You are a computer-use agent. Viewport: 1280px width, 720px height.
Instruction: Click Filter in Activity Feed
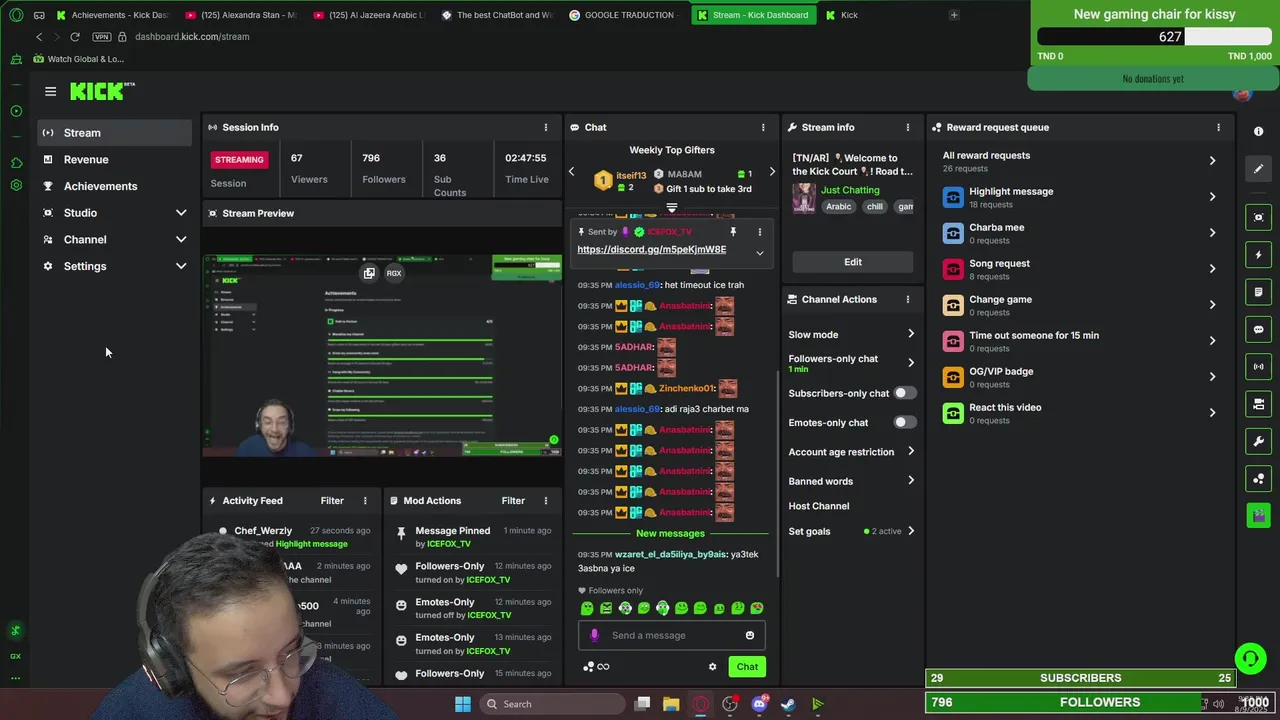pyautogui.click(x=332, y=500)
